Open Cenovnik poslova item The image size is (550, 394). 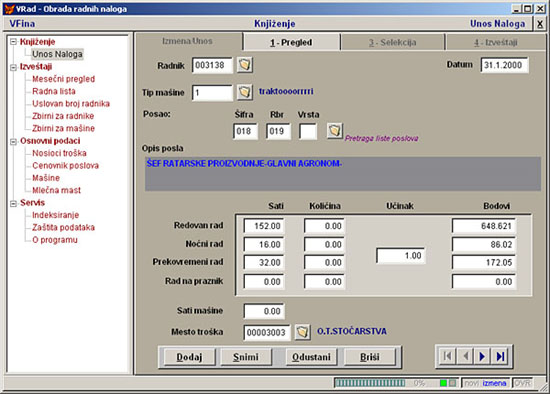66,166
